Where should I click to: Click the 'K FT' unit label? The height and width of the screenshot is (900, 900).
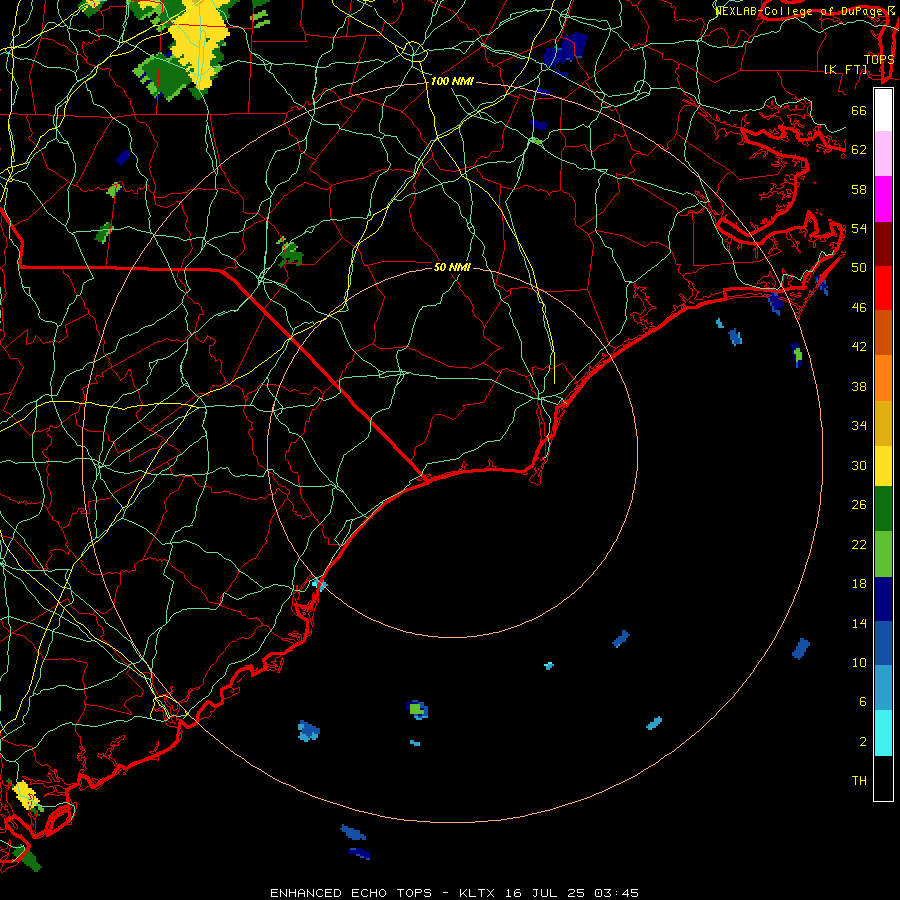pyautogui.click(x=846, y=69)
